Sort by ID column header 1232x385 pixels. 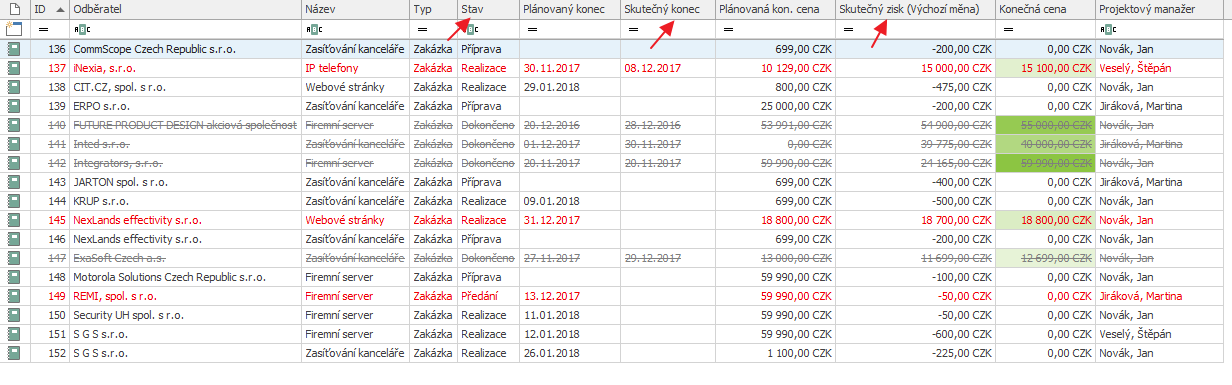click(50, 9)
